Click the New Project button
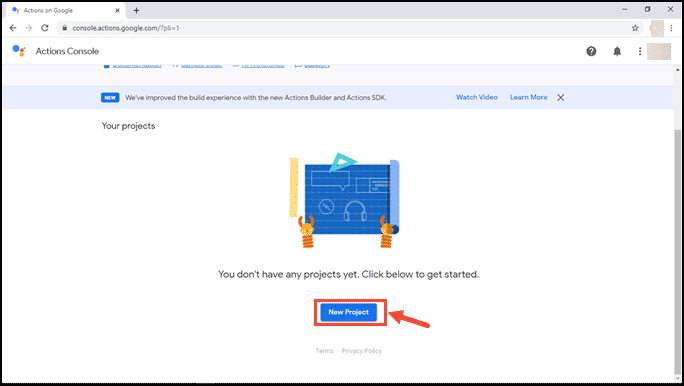 point(349,312)
